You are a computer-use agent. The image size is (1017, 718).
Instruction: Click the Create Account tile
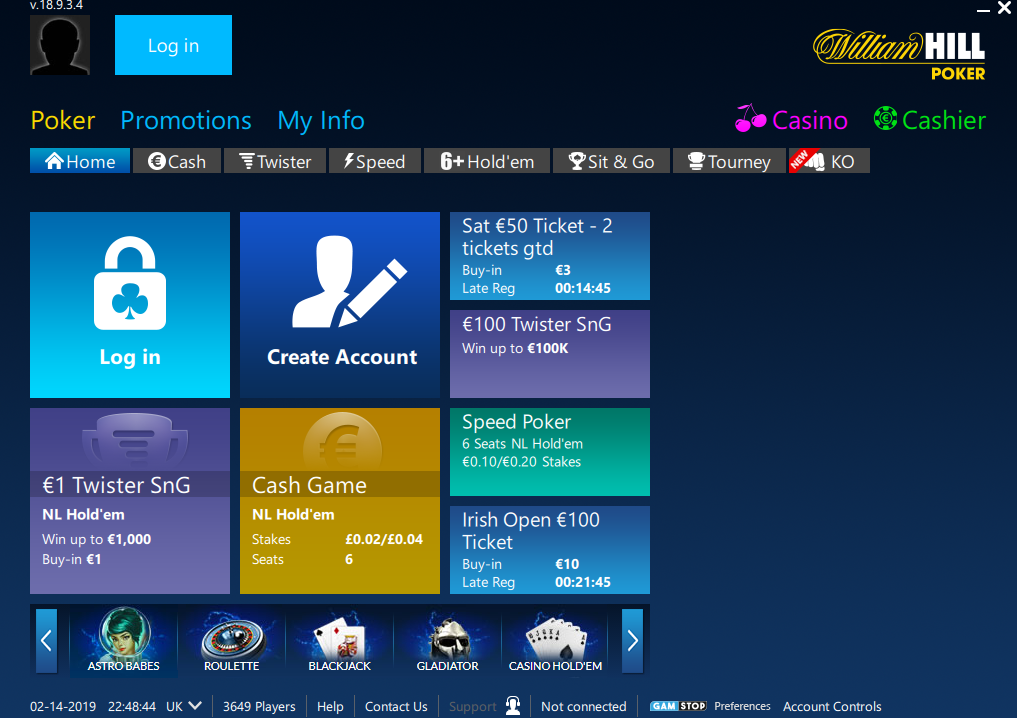339,304
